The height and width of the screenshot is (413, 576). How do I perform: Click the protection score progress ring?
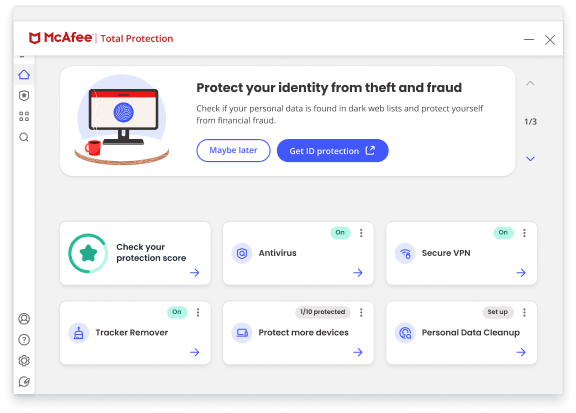[x=88, y=253]
